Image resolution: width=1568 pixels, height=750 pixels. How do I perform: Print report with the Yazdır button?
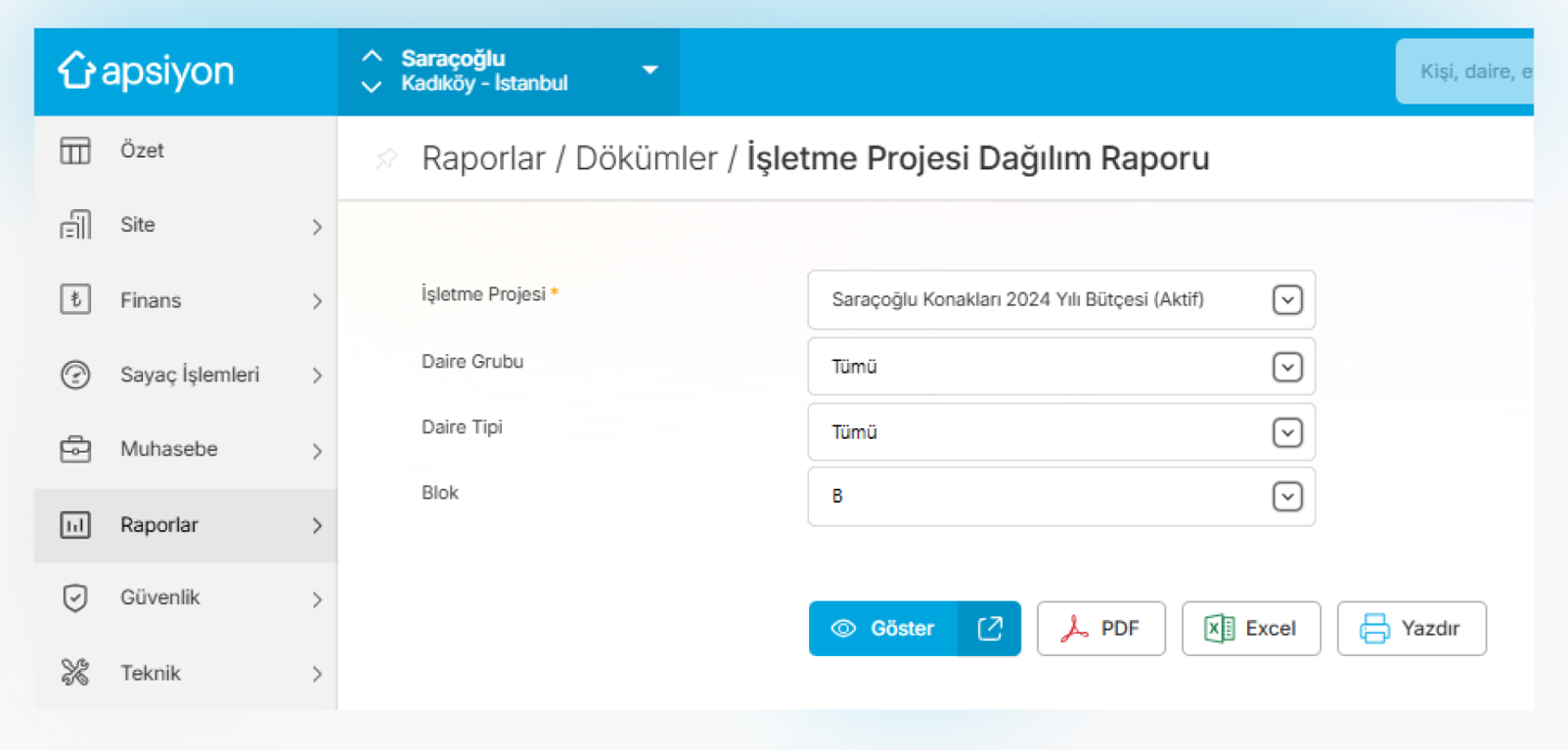point(1411,629)
